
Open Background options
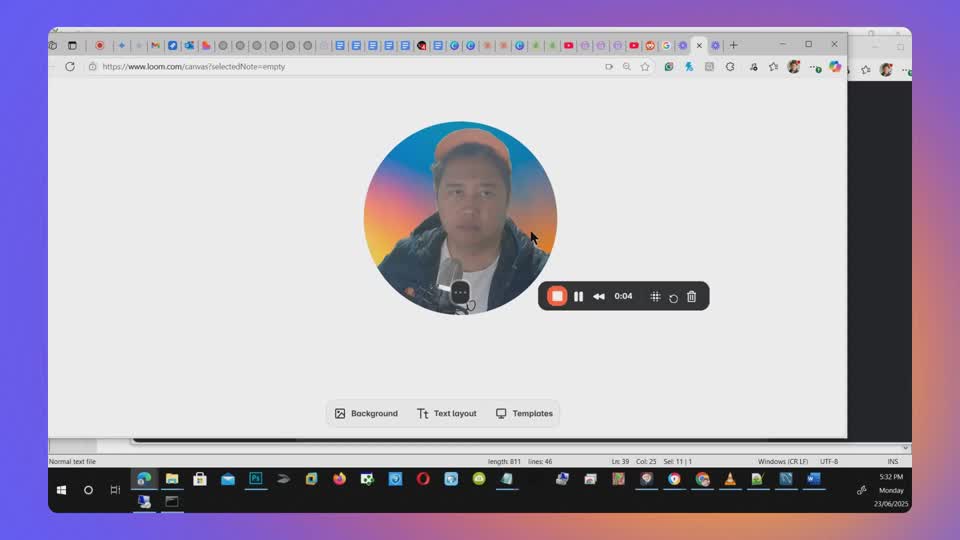(x=366, y=413)
